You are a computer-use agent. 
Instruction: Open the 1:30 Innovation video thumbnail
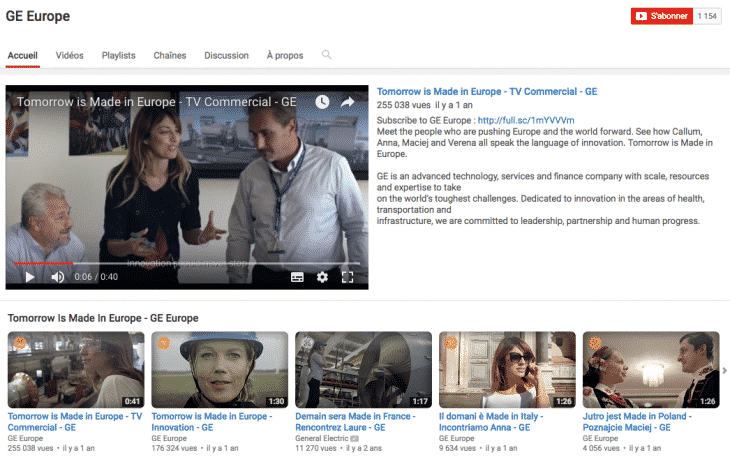click(220, 370)
